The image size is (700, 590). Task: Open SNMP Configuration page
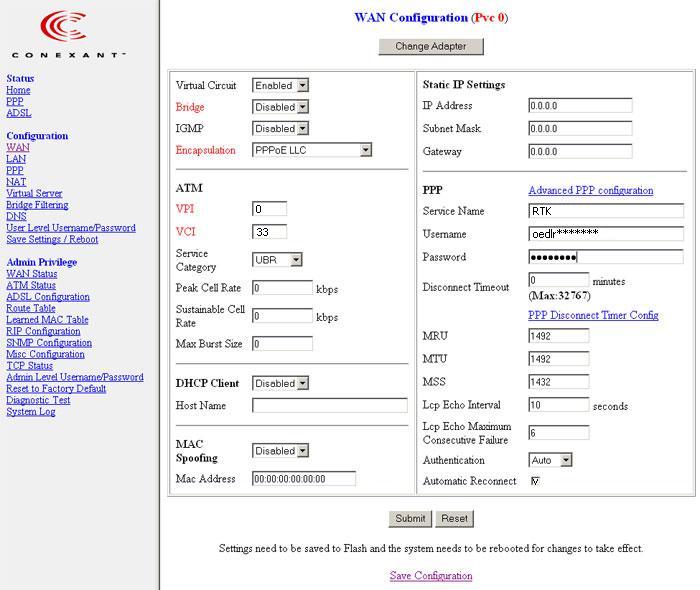pyautogui.click(x=49, y=343)
